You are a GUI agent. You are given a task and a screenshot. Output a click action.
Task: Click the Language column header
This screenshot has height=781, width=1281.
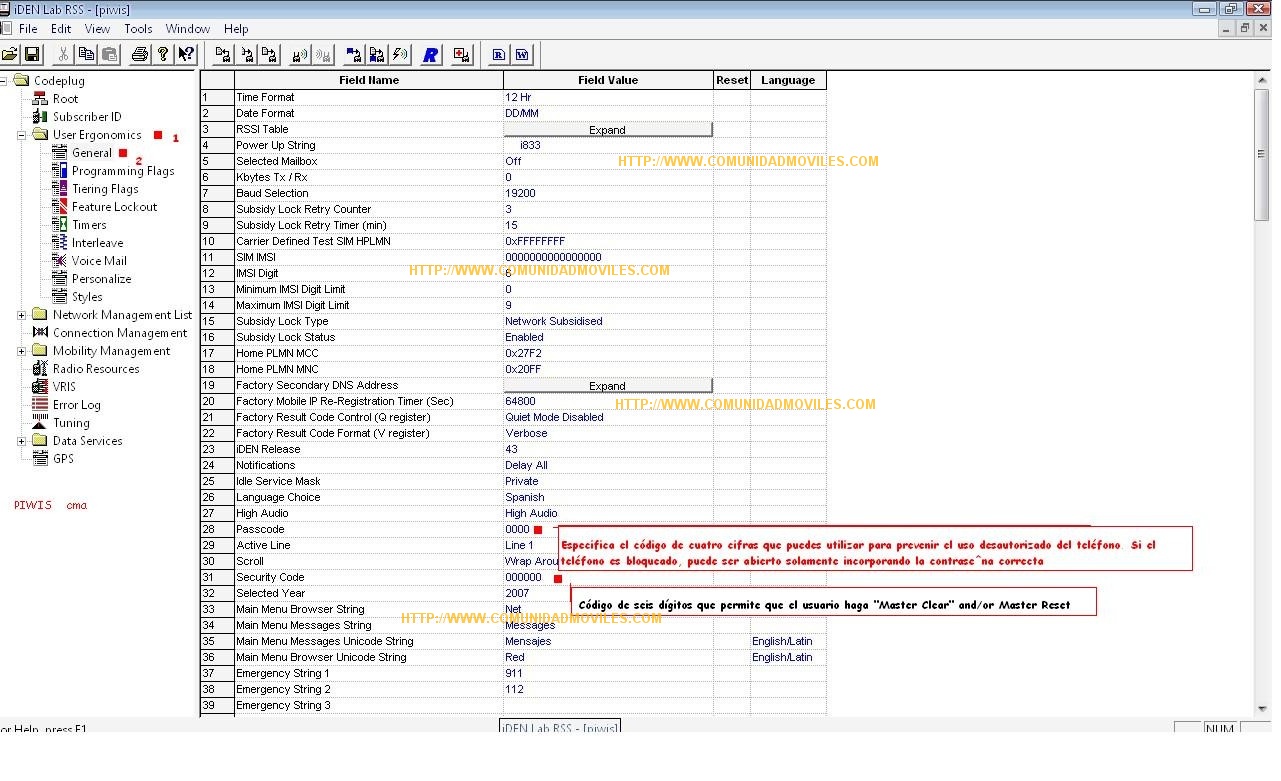[788, 80]
